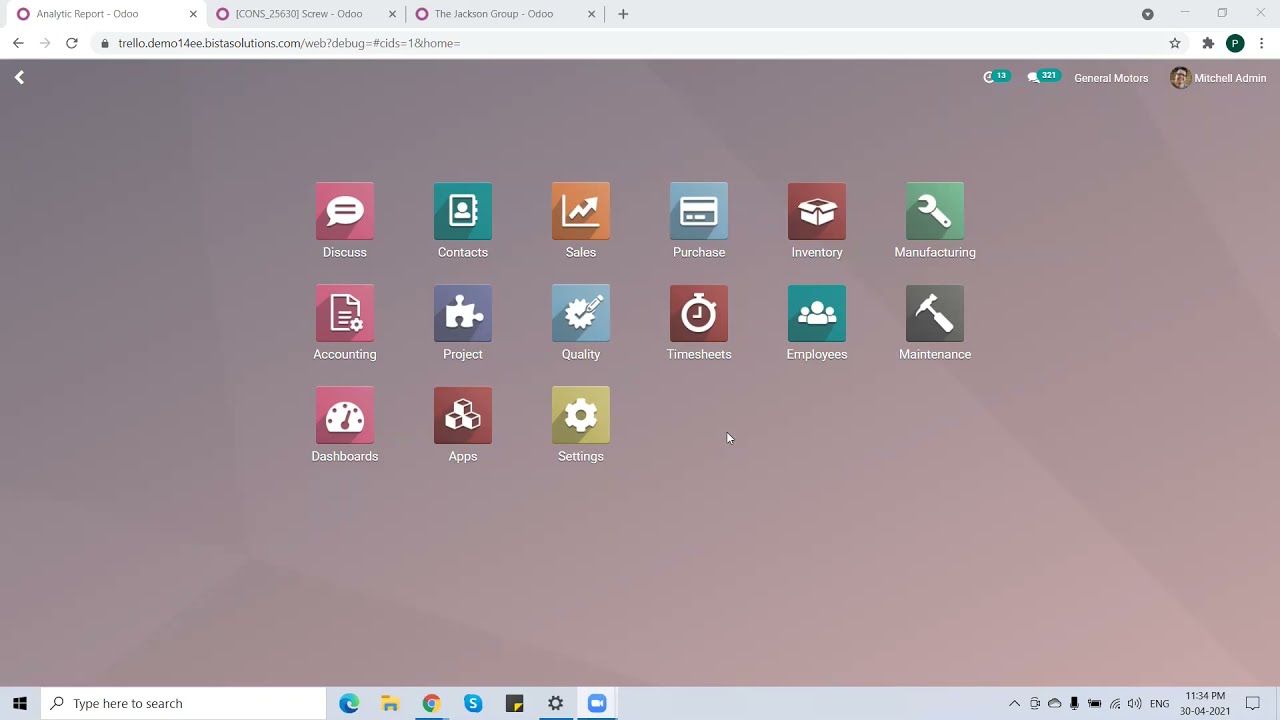The height and width of the screenshot is (720, 1280).
Task: Click the Windows taskbar search box
Action: (184, 703)
